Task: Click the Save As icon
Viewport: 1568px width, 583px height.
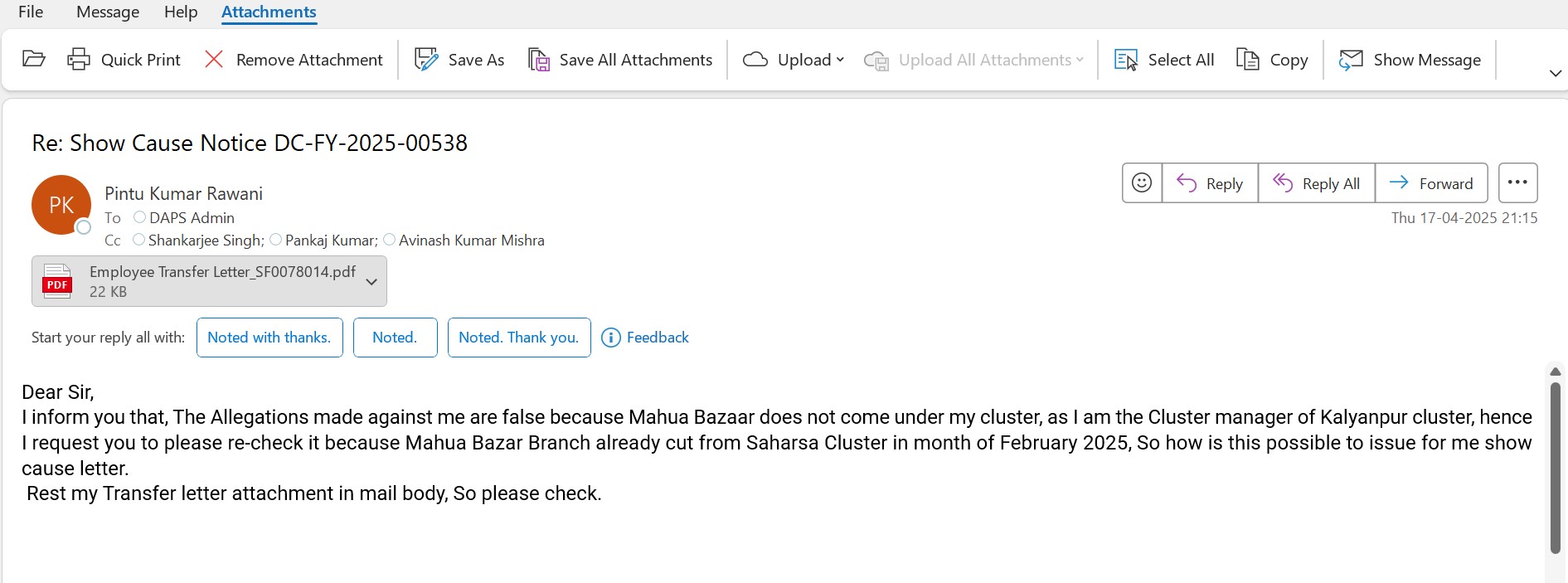Action: 426,60
